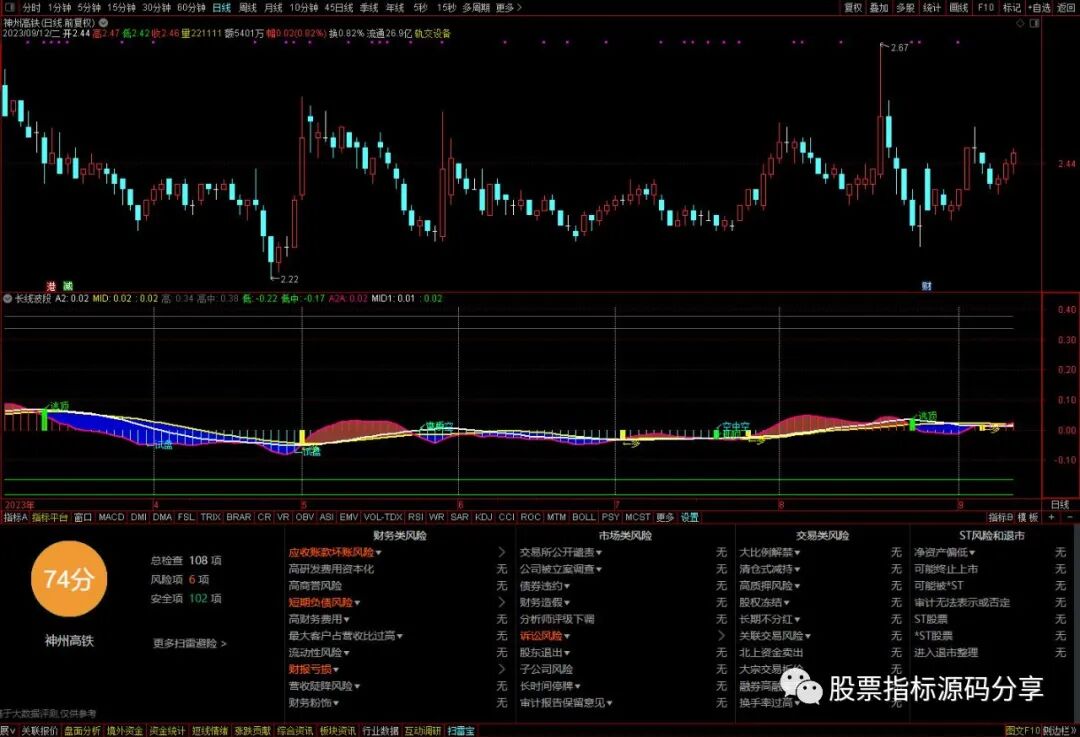Image resolution: width=1080 pixels, height=737 pixels.
Task: Open 盘面分析 bottom tab
Action: coord(82,731)
